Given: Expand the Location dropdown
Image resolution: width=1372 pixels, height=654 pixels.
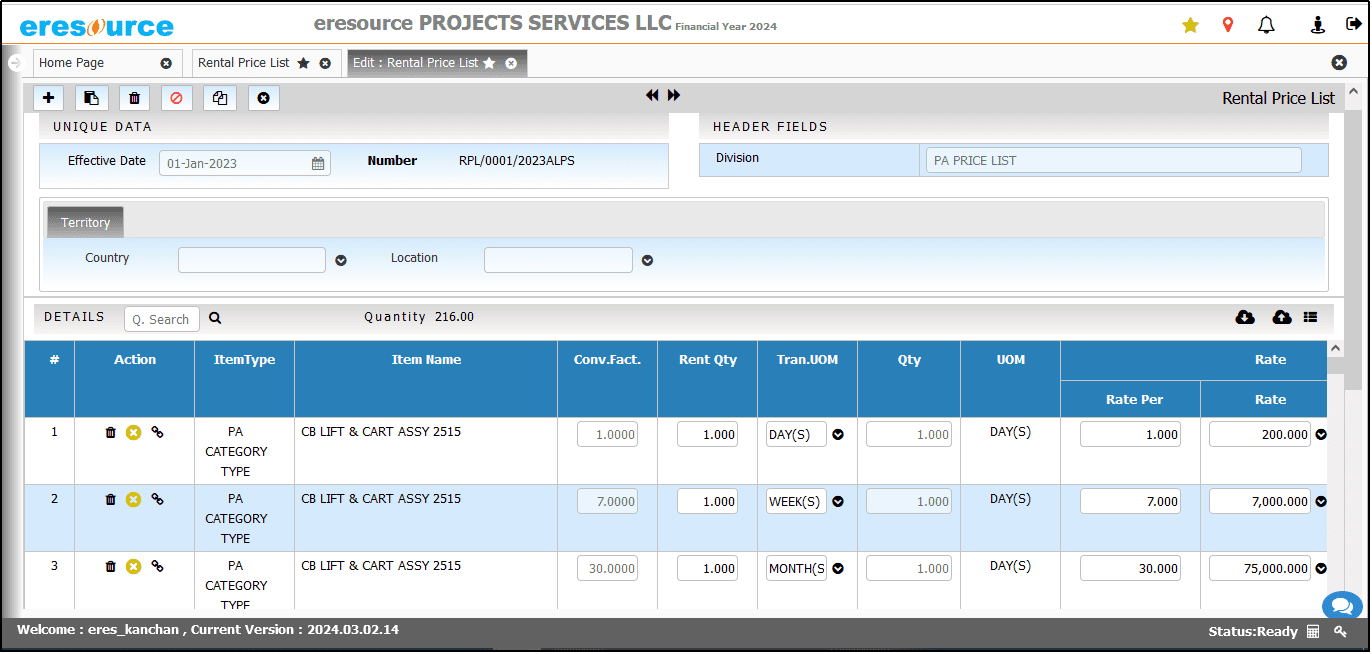Looking at the screenshot, I should coord(647,260).
